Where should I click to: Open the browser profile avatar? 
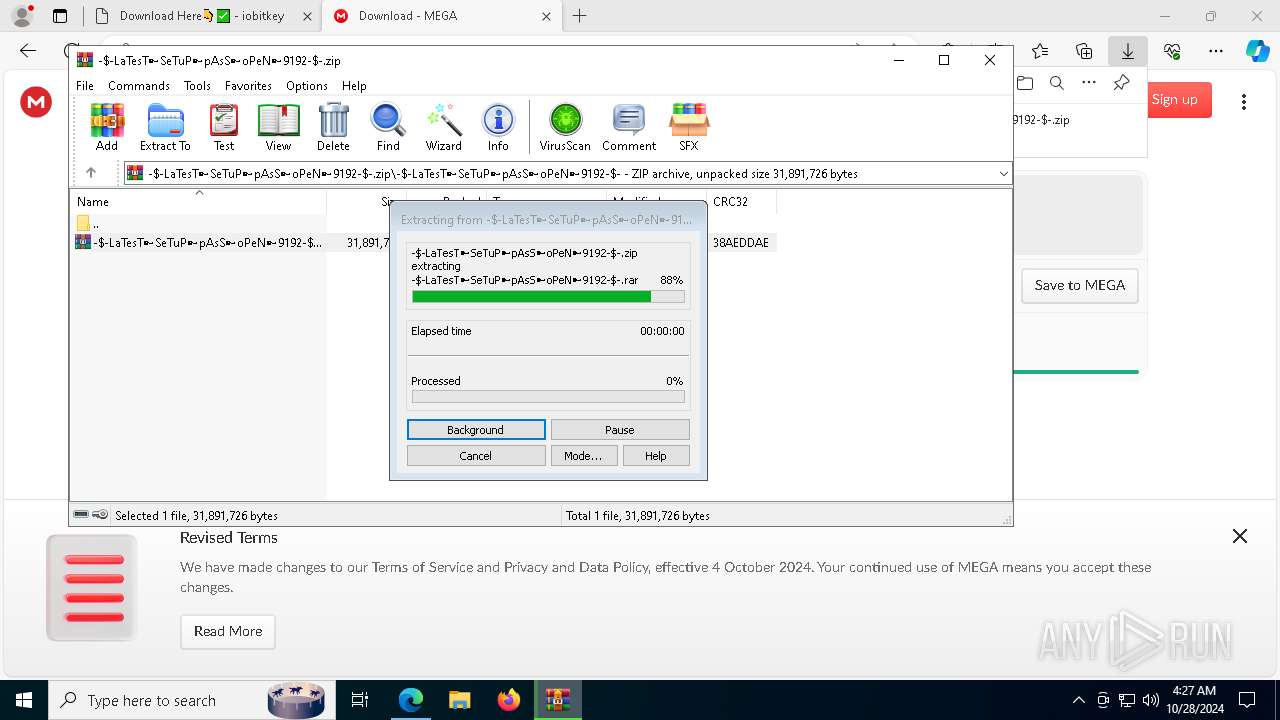click(22, 16)
